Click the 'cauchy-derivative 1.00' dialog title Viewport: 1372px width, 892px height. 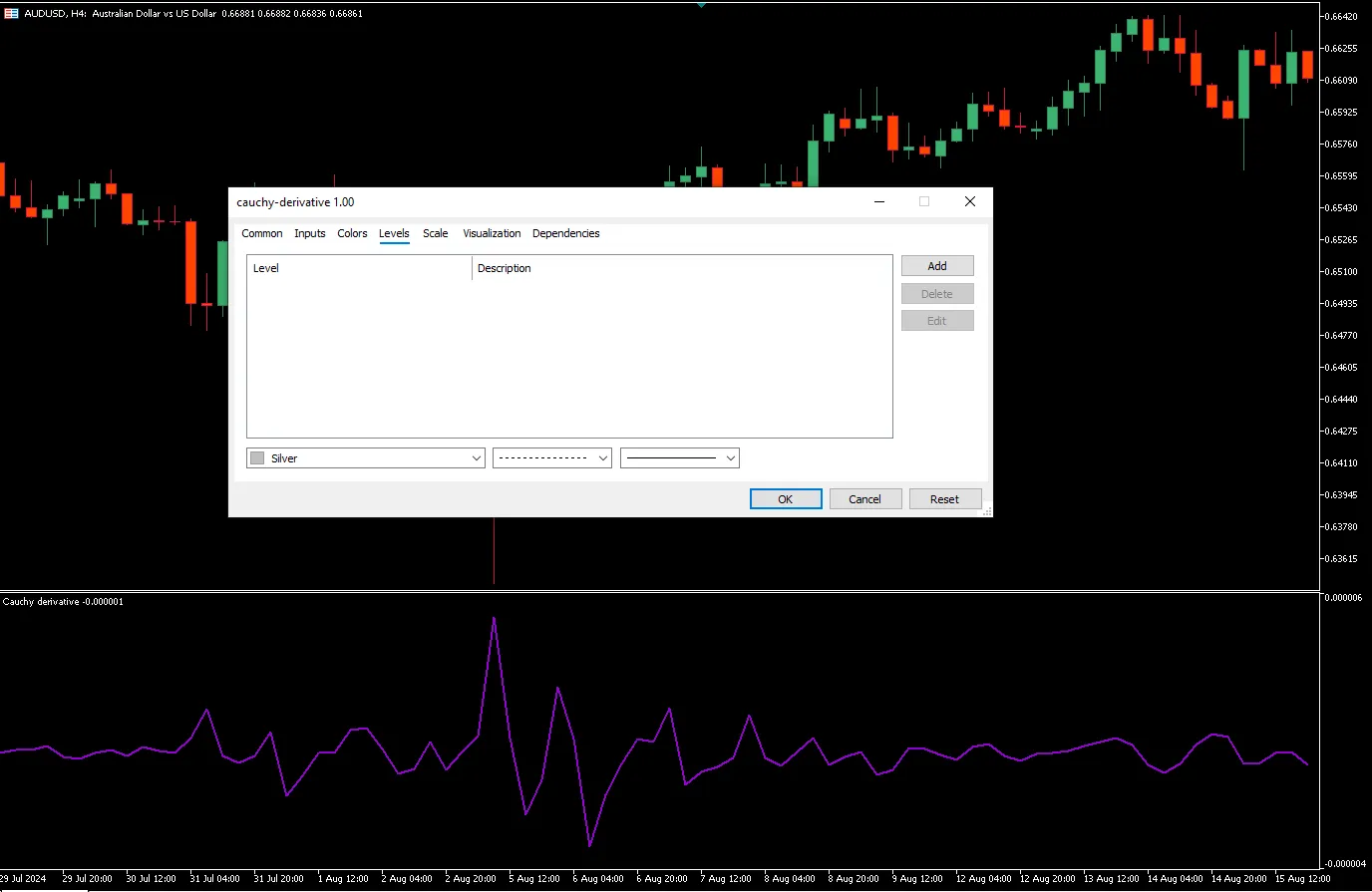coord(295,202)
